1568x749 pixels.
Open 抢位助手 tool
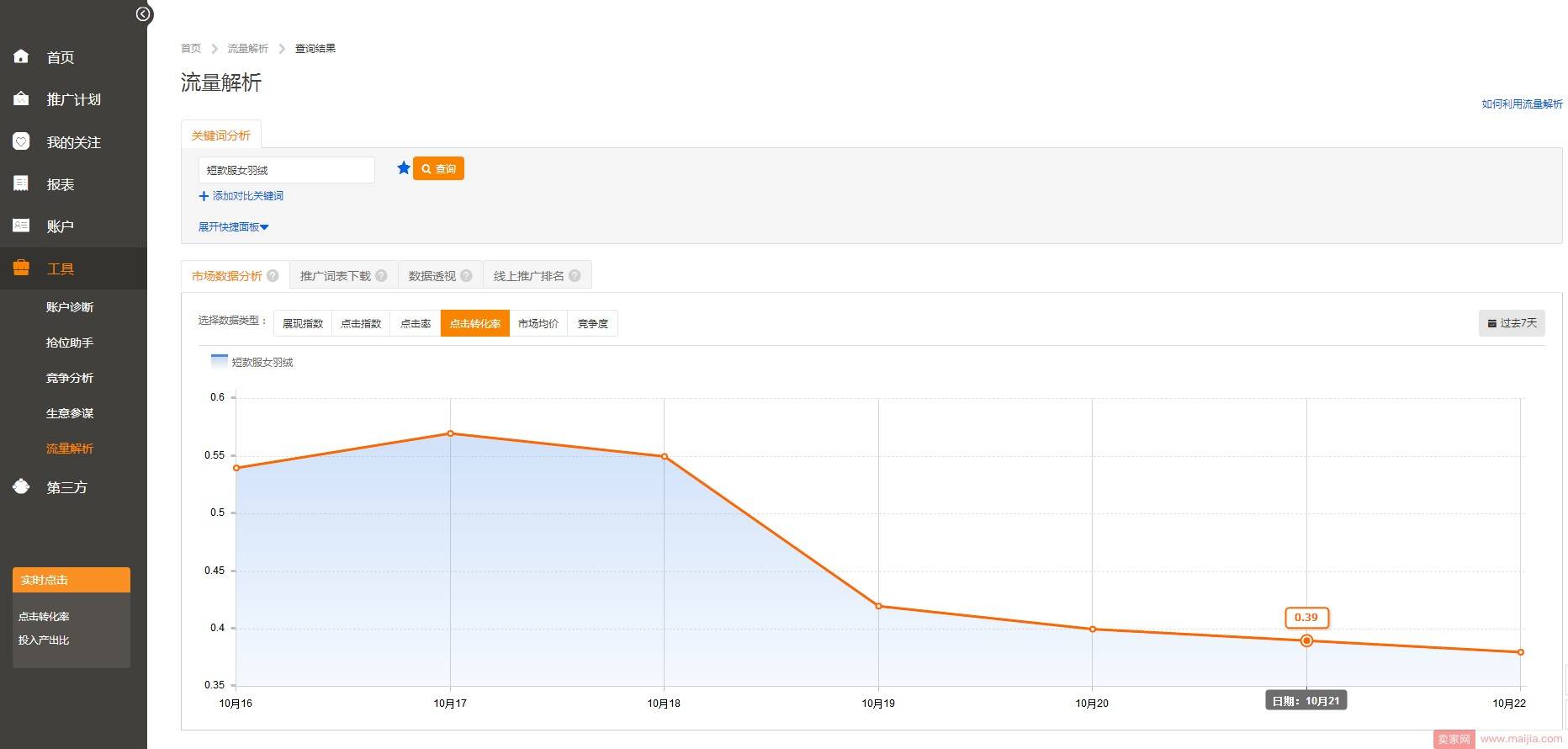(x=70, y=343)
